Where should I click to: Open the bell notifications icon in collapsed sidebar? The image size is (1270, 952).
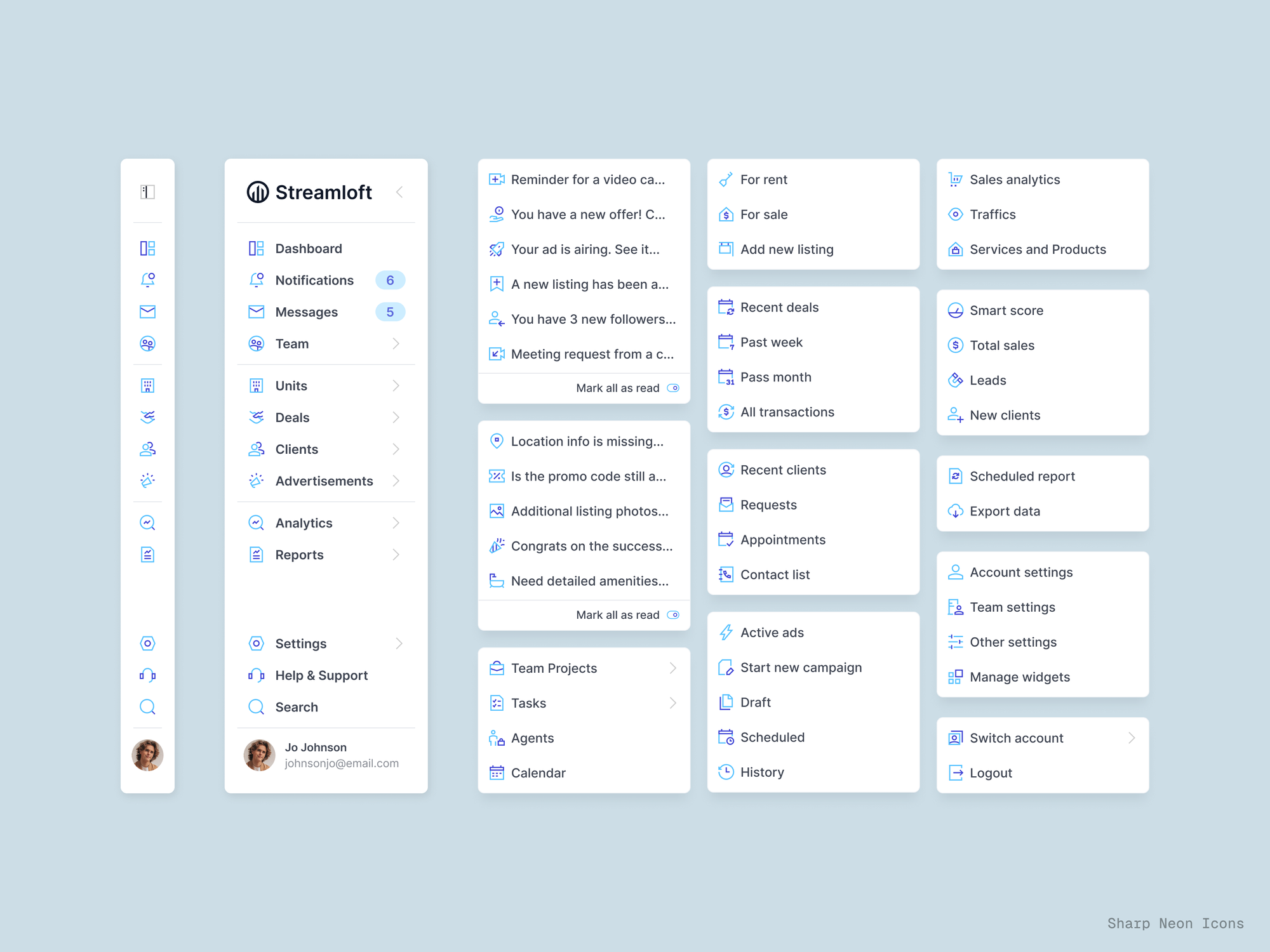[x=147, y=280]
